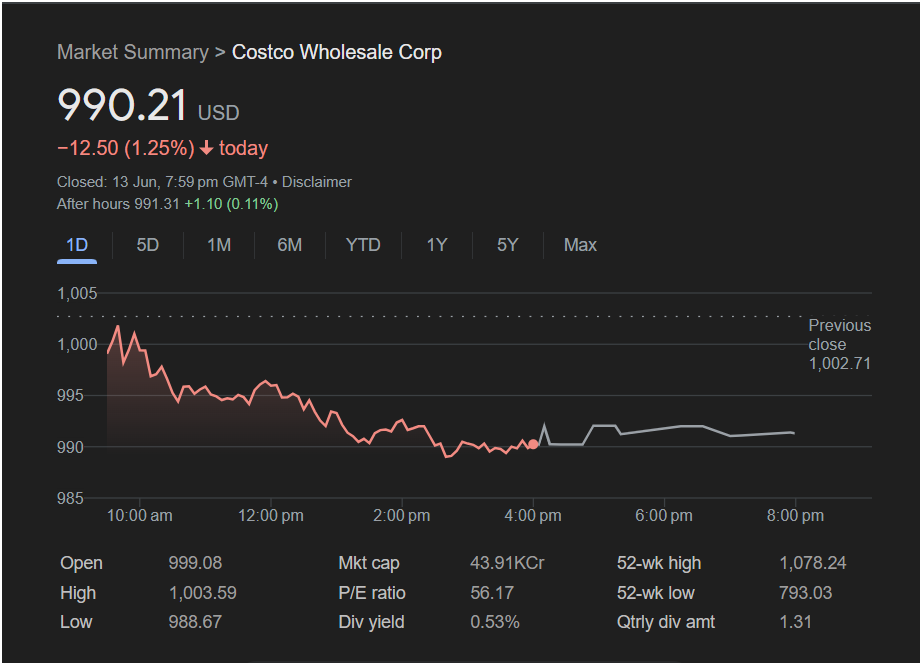
Task: Click the Qtrly div amt label
Action: pos(666,622)
